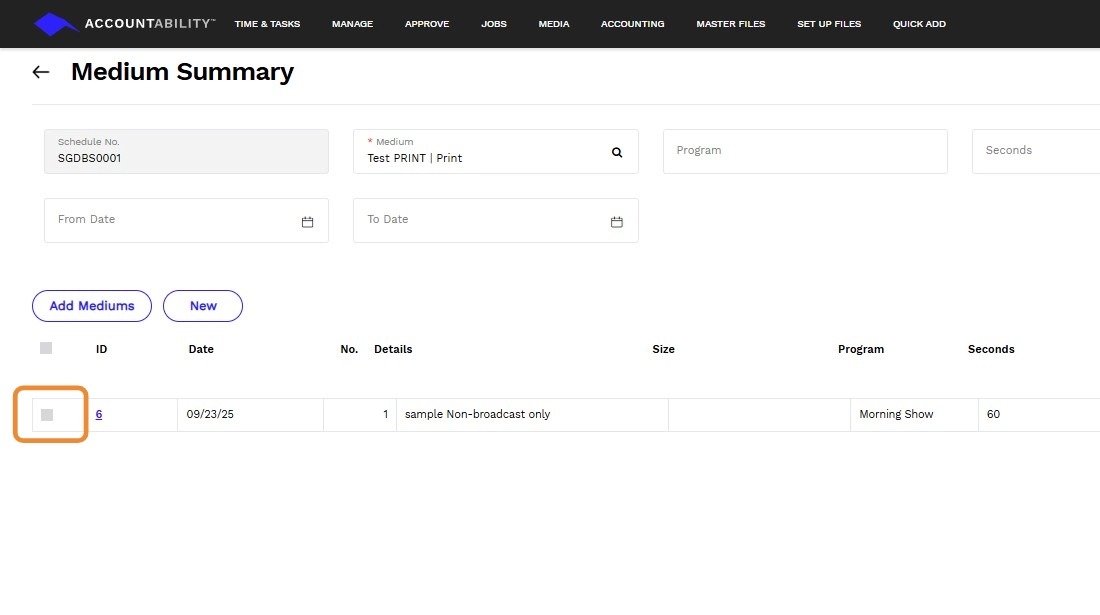Open the Jobs menu
1100x615 pixels.
(494, 24)
